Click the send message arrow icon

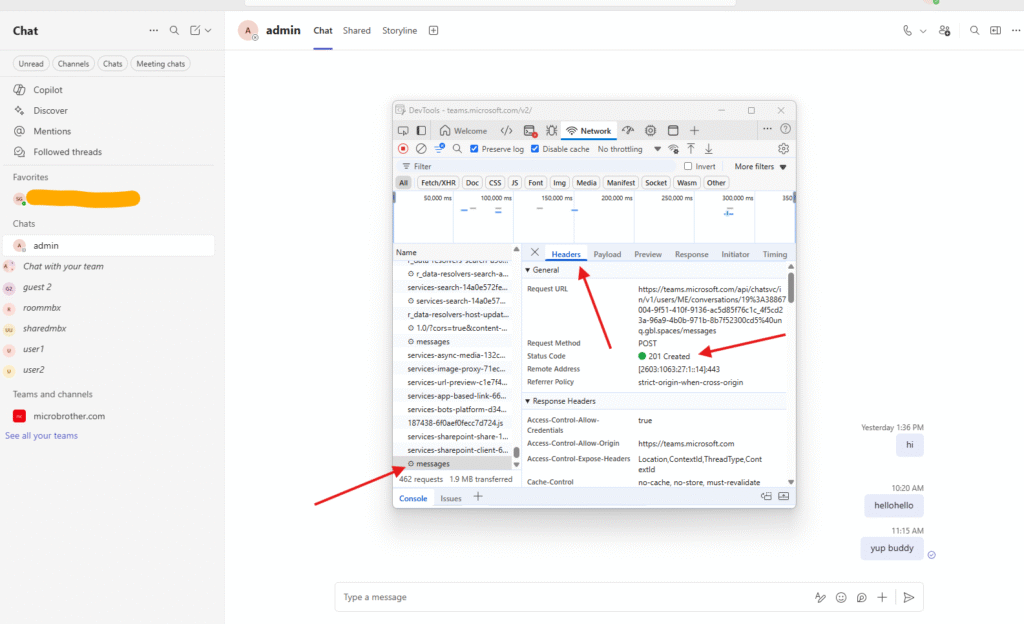pyautogui.click(x=908, y=597)
